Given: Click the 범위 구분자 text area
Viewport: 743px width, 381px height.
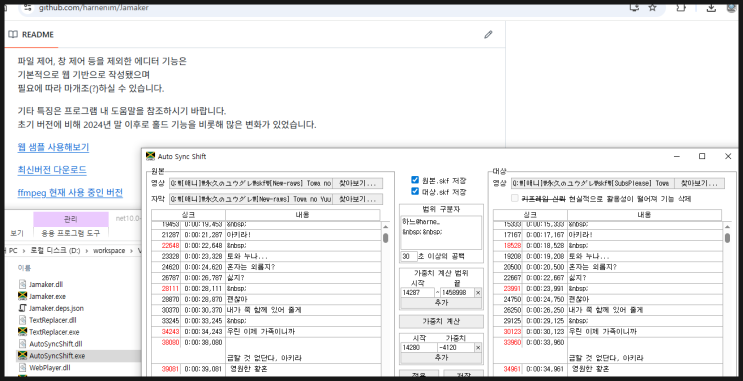Looking at the screenshot, I should pos(441,233).
